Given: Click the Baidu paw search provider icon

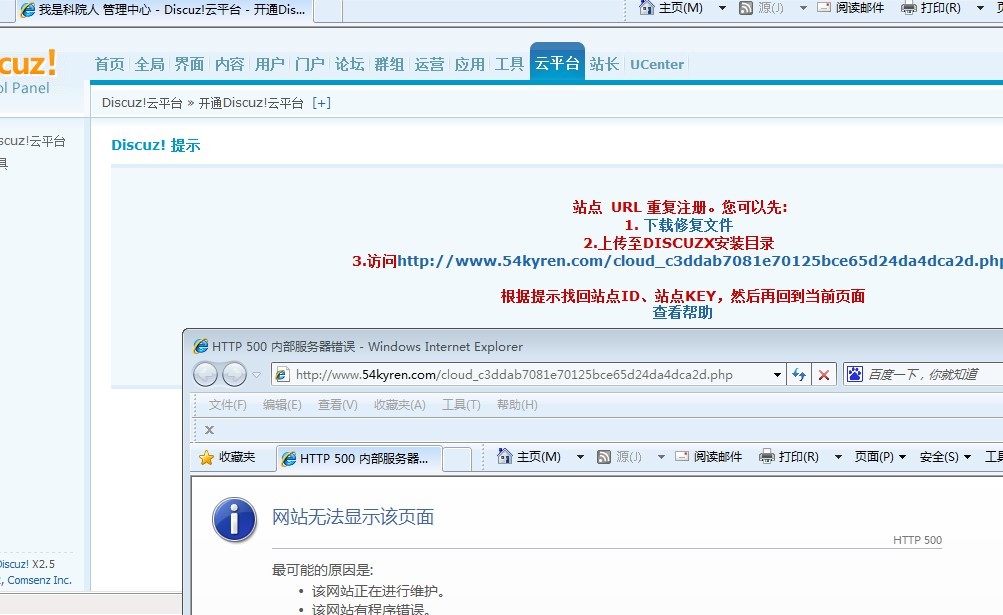Looking at the screenshot, I should 855,374.
